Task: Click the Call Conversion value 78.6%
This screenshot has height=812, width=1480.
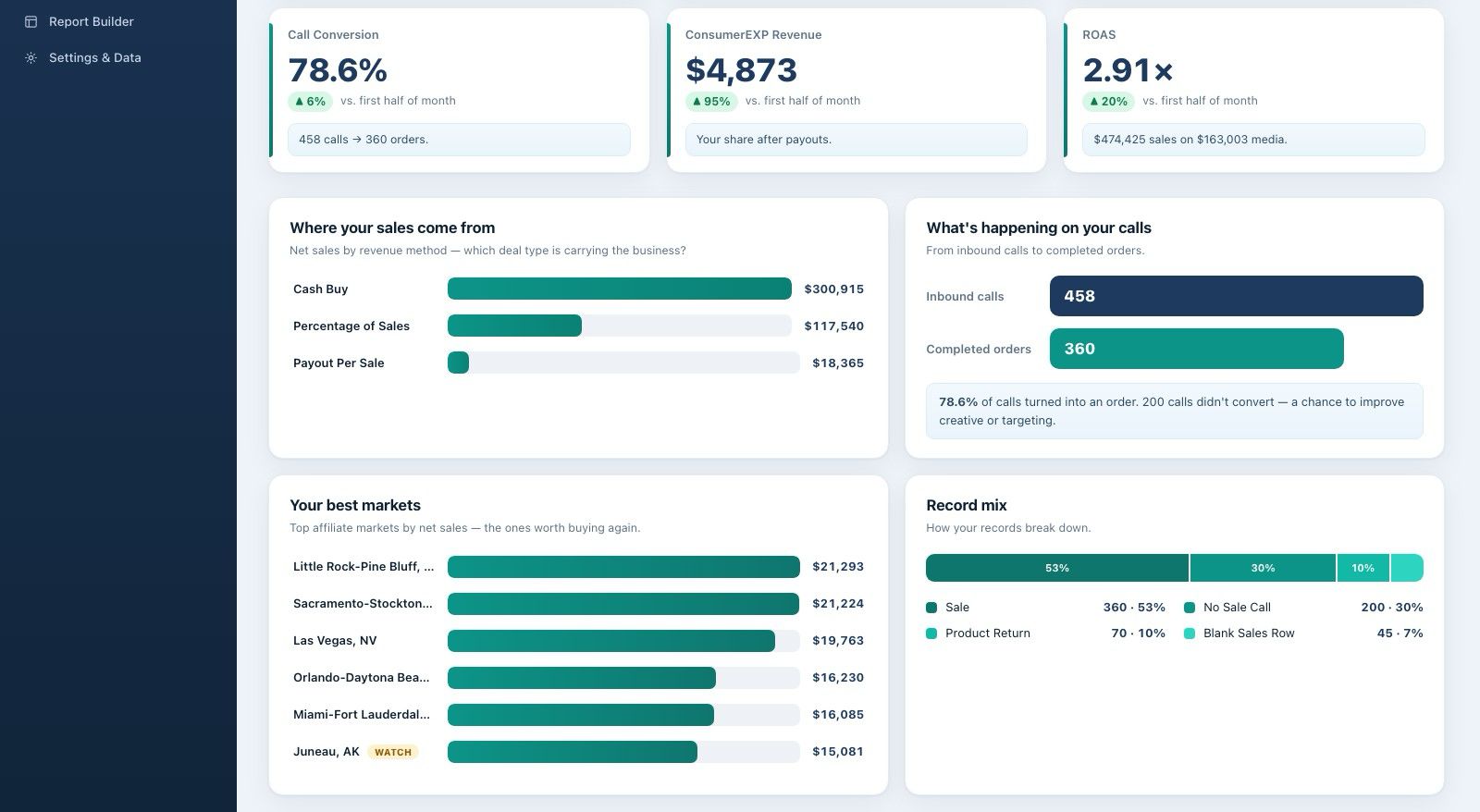Action: click(338, 69)
